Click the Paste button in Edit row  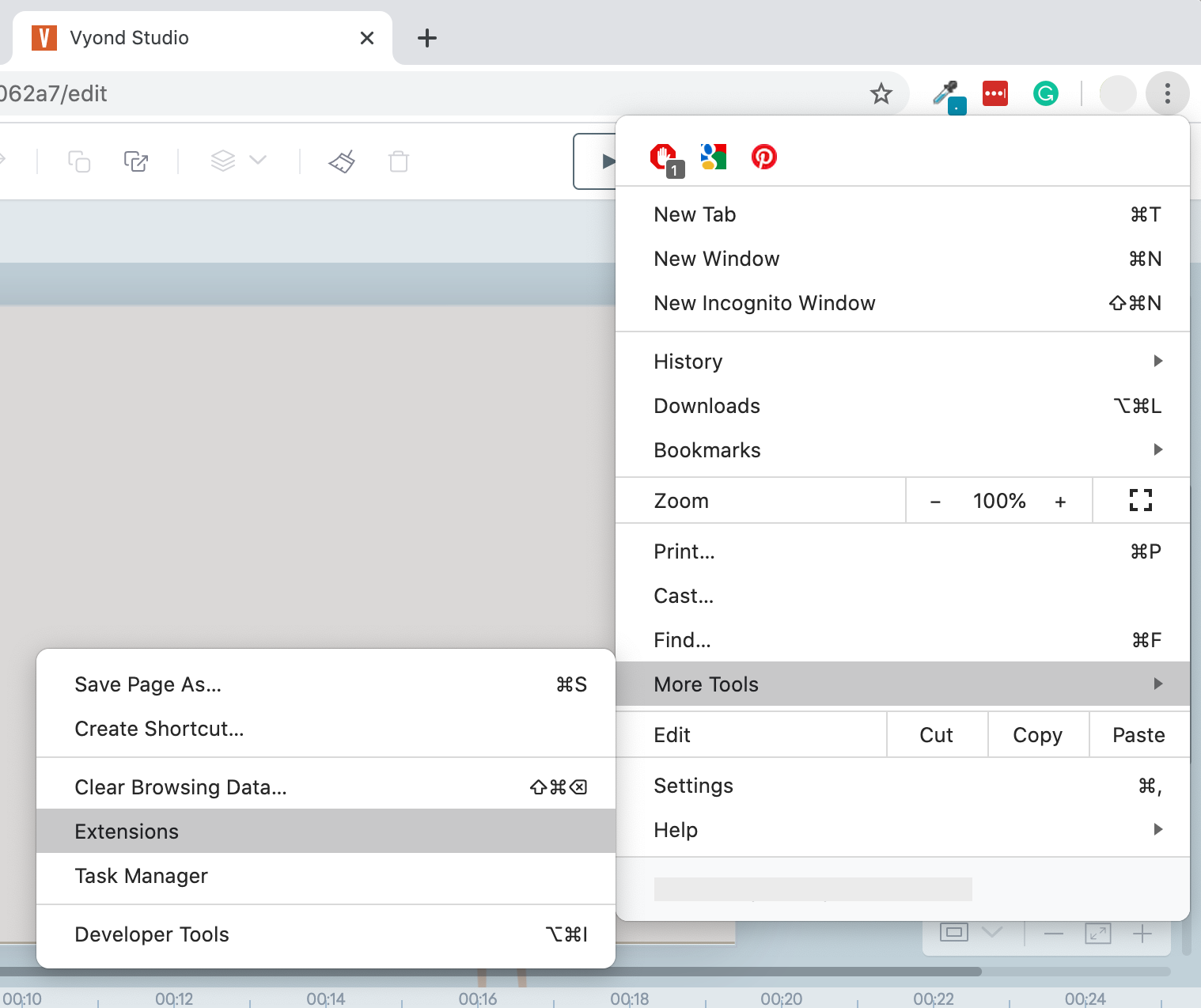(1138, 735)
